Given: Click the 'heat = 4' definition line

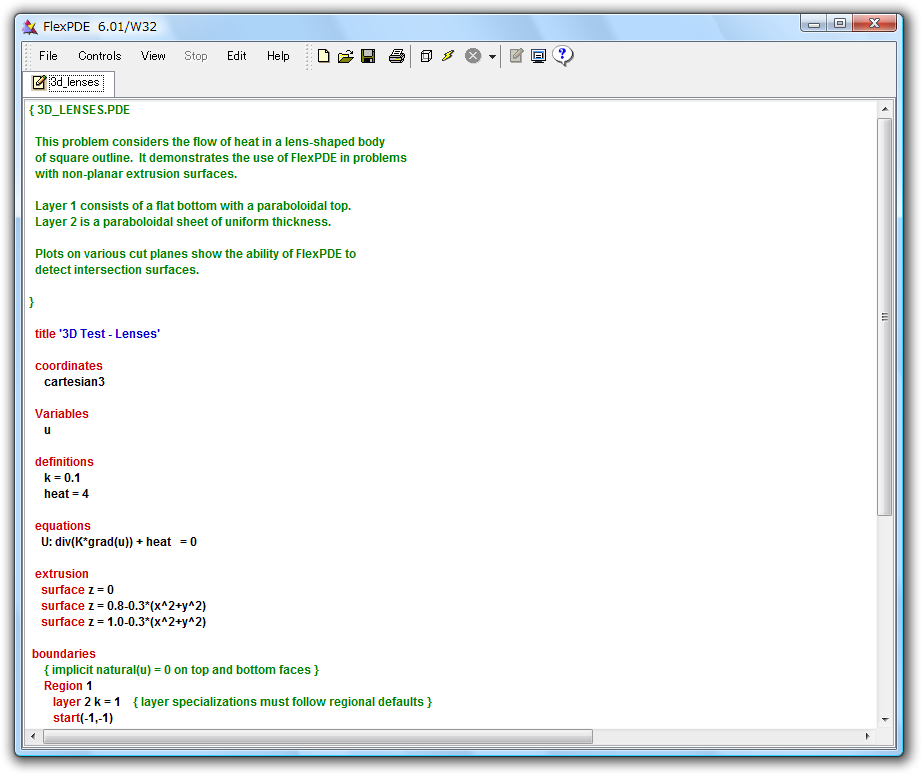Looking at the screenshot, I should (x=66, y=493).
